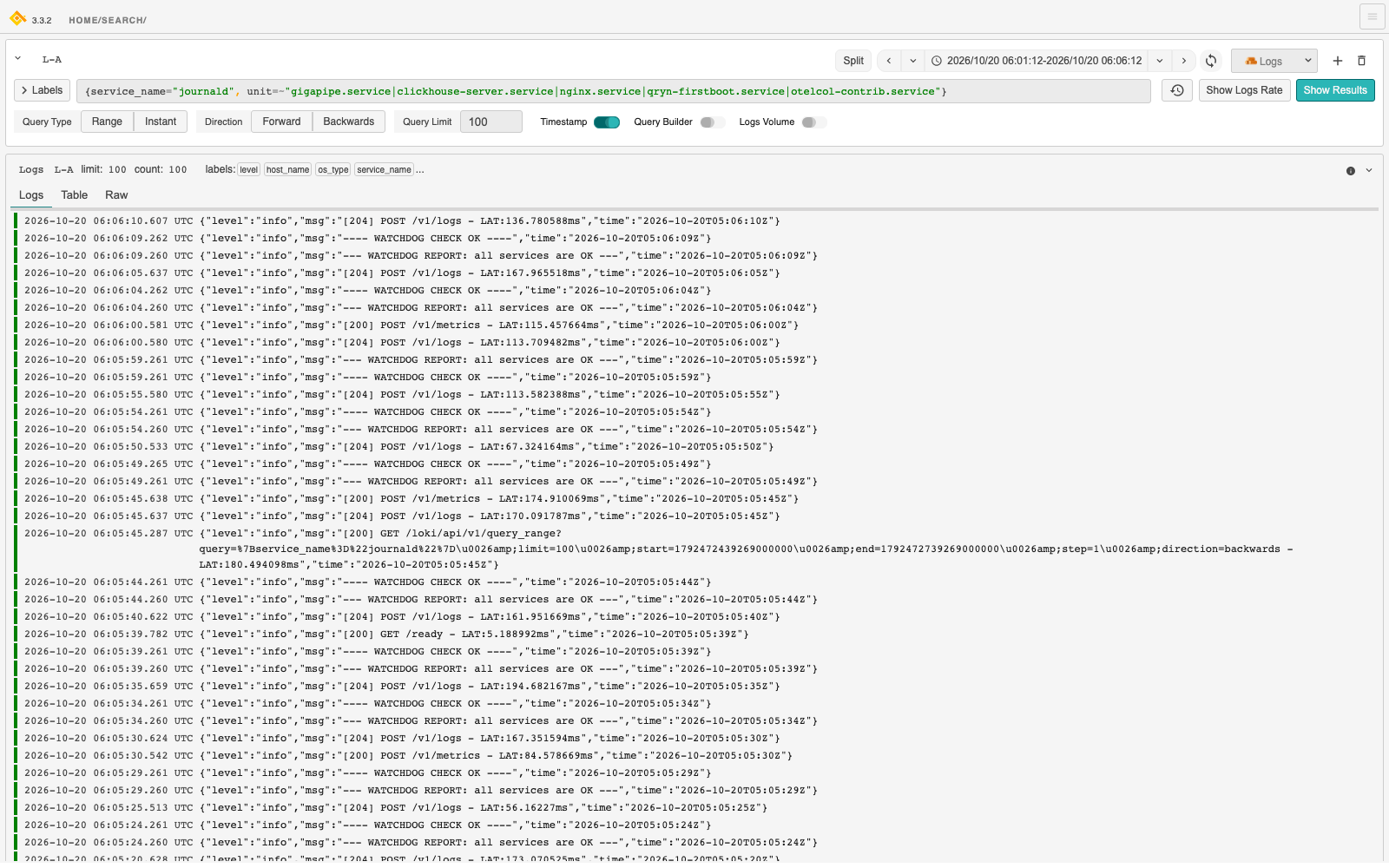Open the Logs data source dropdown

(x=1274, y=61)
